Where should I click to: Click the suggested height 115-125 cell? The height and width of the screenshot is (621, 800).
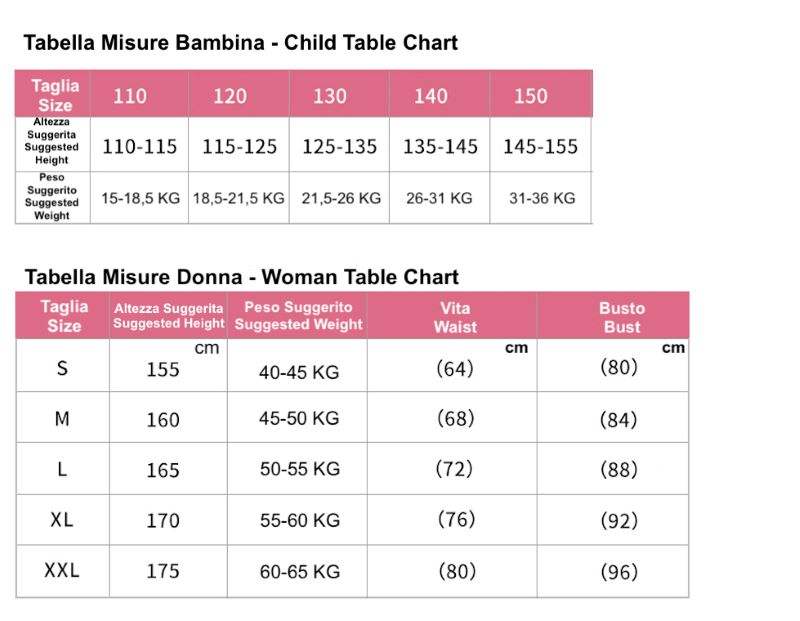point(239,147)
